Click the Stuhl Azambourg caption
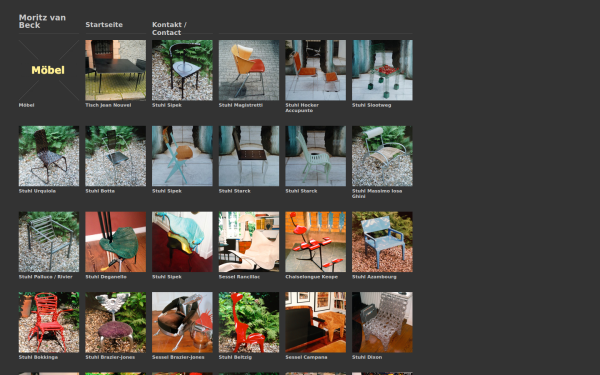Image resolution: width=600 pixels, height=375 pixels. coord(374,277)
